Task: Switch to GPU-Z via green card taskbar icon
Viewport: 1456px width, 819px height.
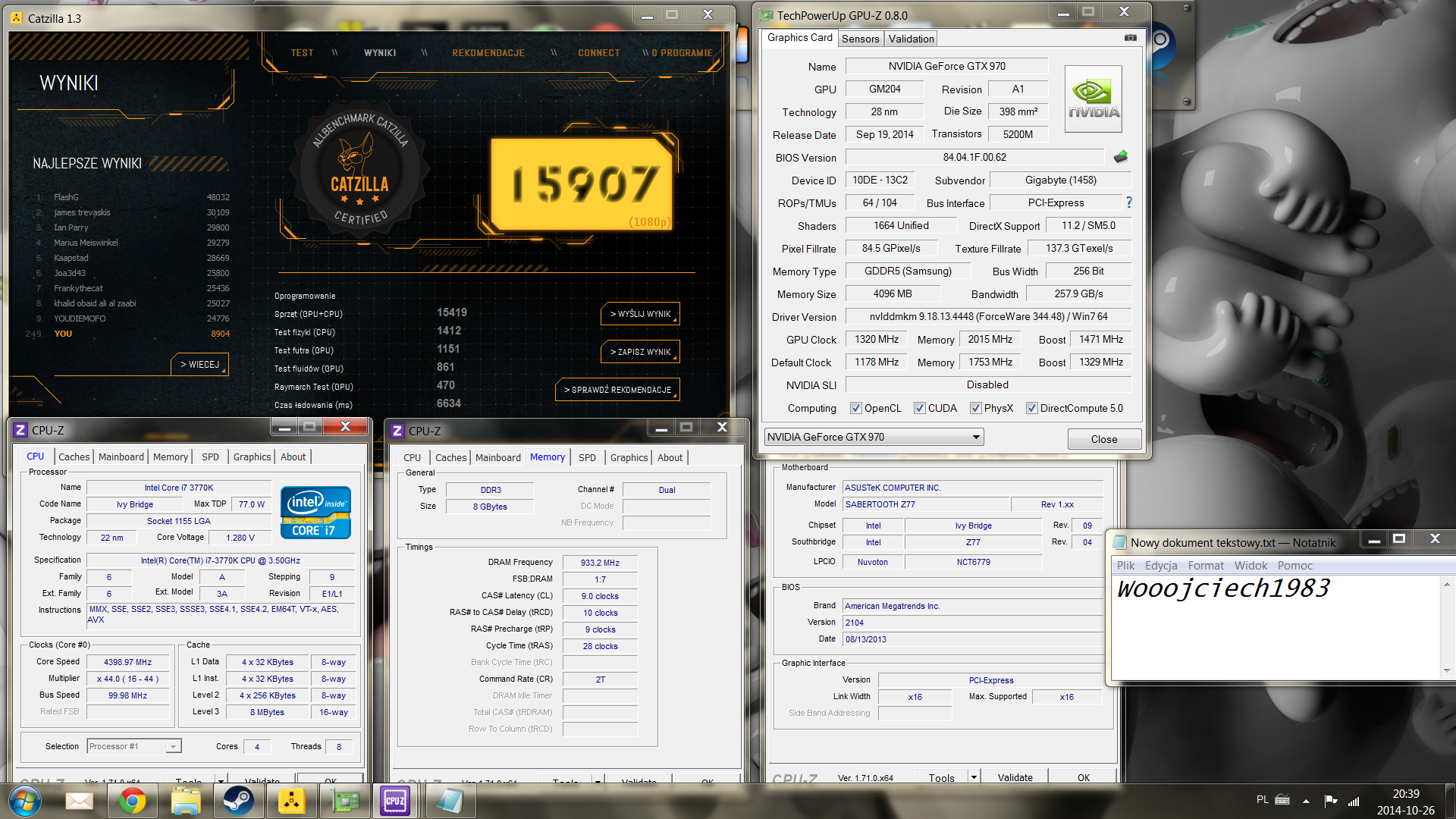Action: click(345, 801)
